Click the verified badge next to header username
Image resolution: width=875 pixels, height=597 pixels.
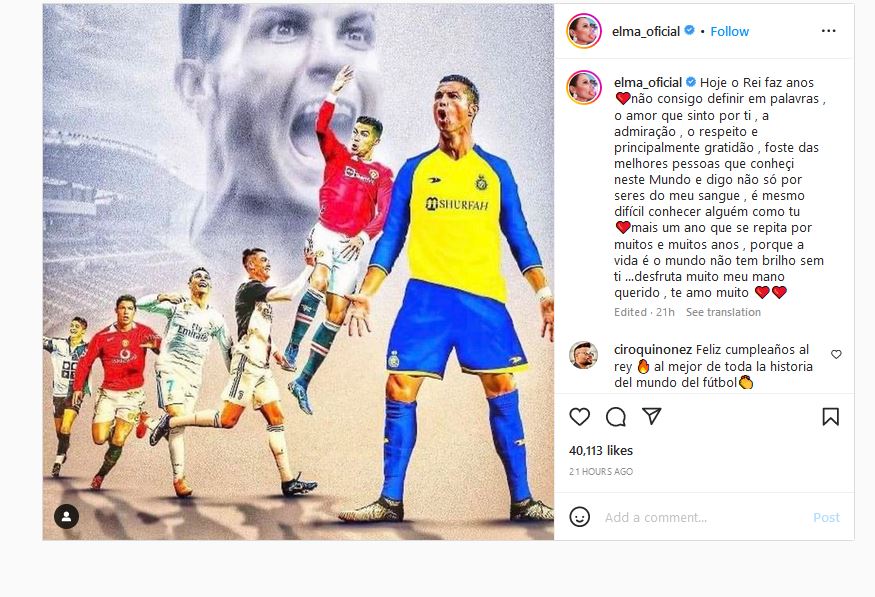689,31
